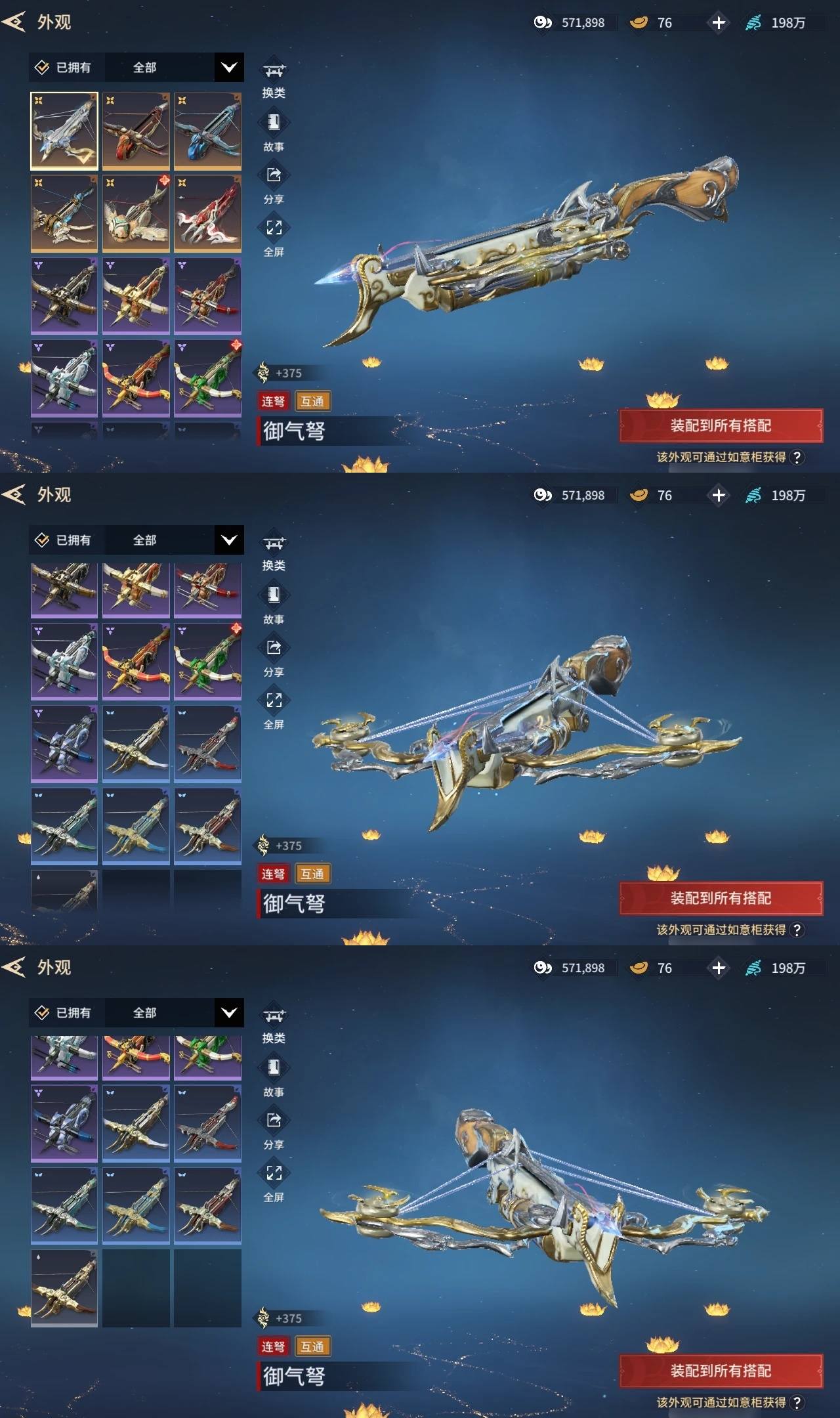The image size is (840, 1418).
Task: Click the plus icon to add currency, top panel
Action: (x=719, y=22)
